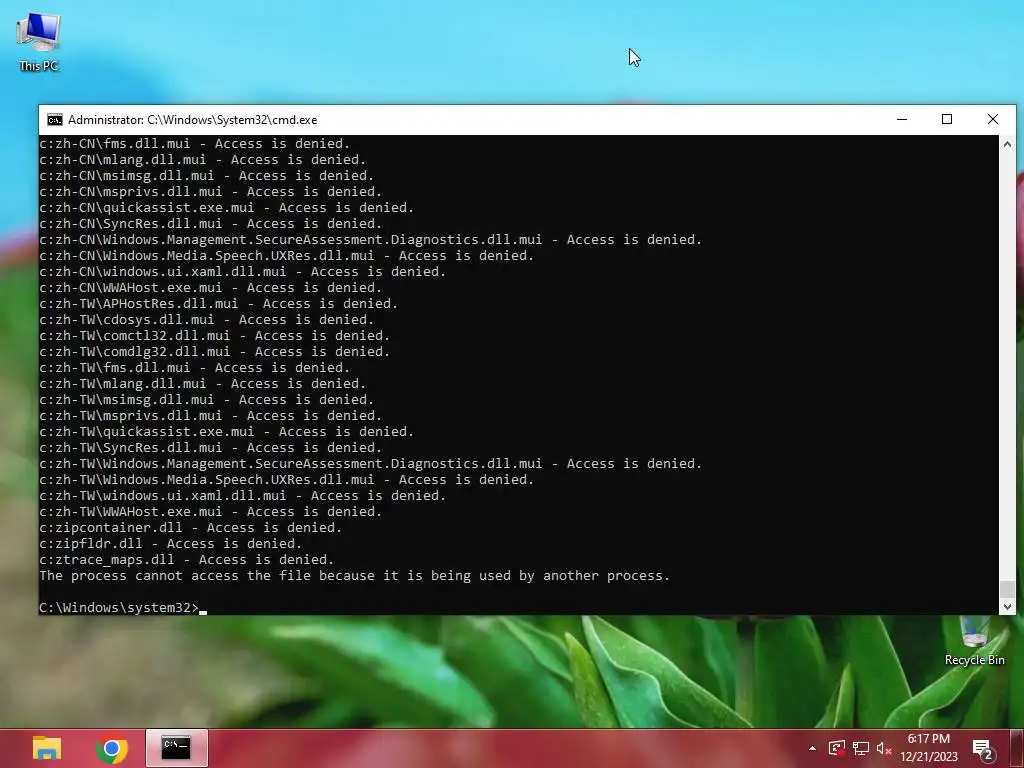Image resolution: width=1024 pixels, height=768 pixels.
Task: Click the zh-CN\mlang.dll.mui line
Action: click(202, 159)
